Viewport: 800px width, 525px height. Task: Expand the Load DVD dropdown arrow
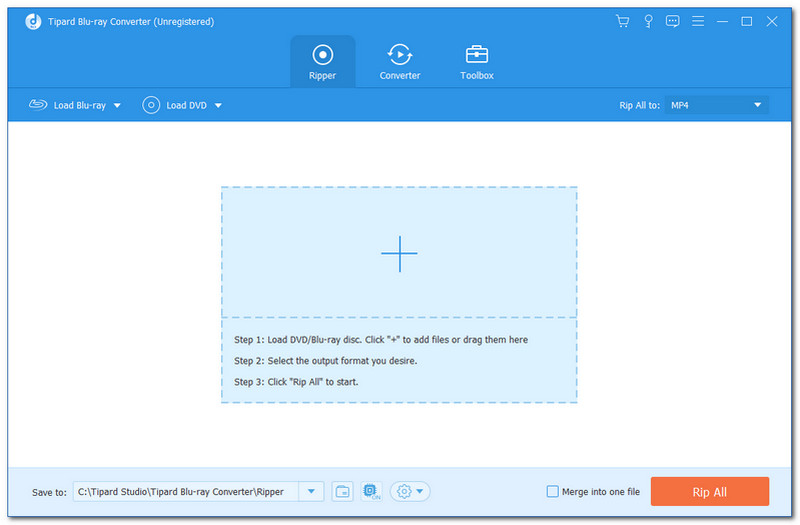pos(218,105)
